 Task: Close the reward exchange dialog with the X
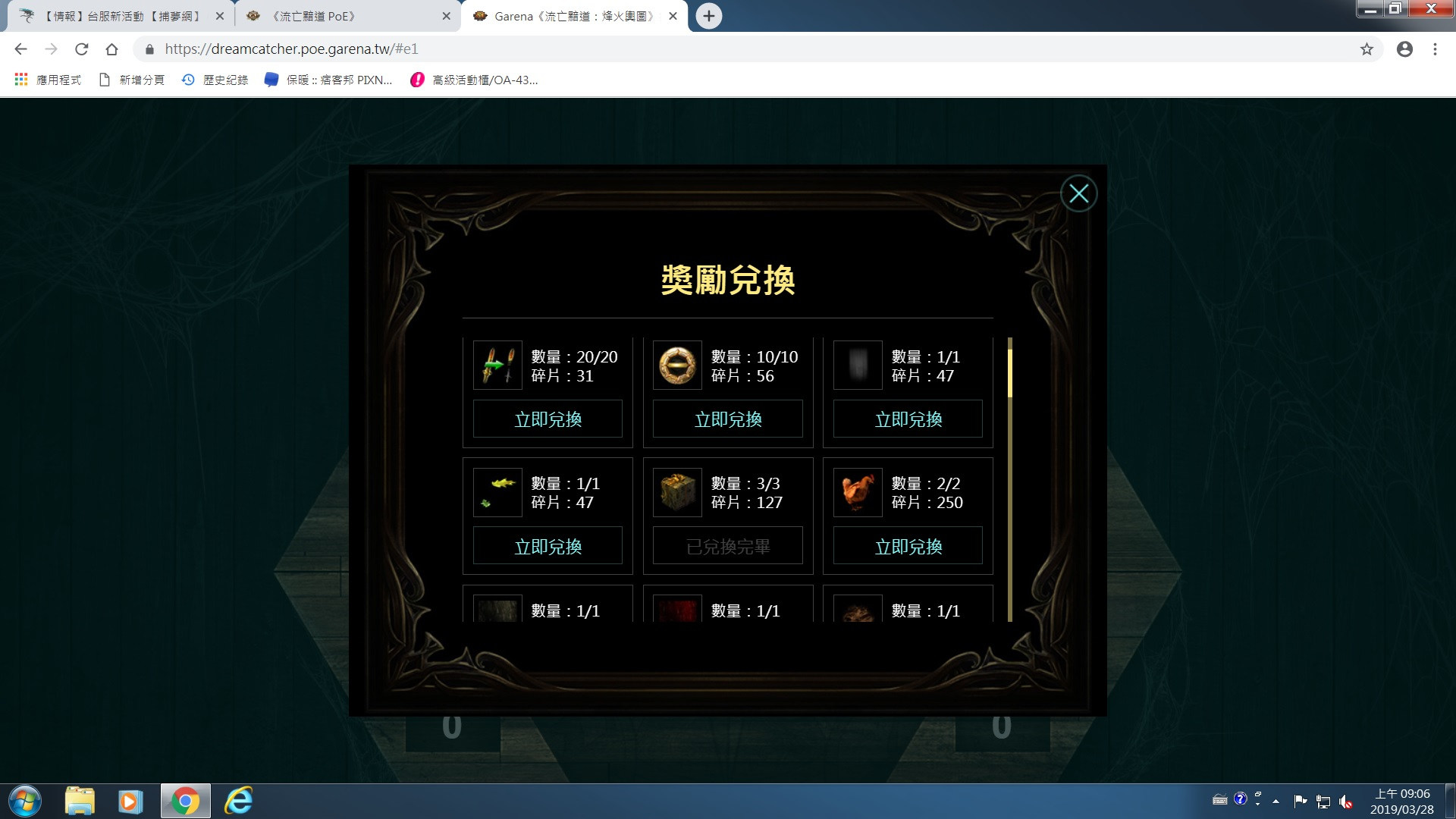pos(1078,194)
